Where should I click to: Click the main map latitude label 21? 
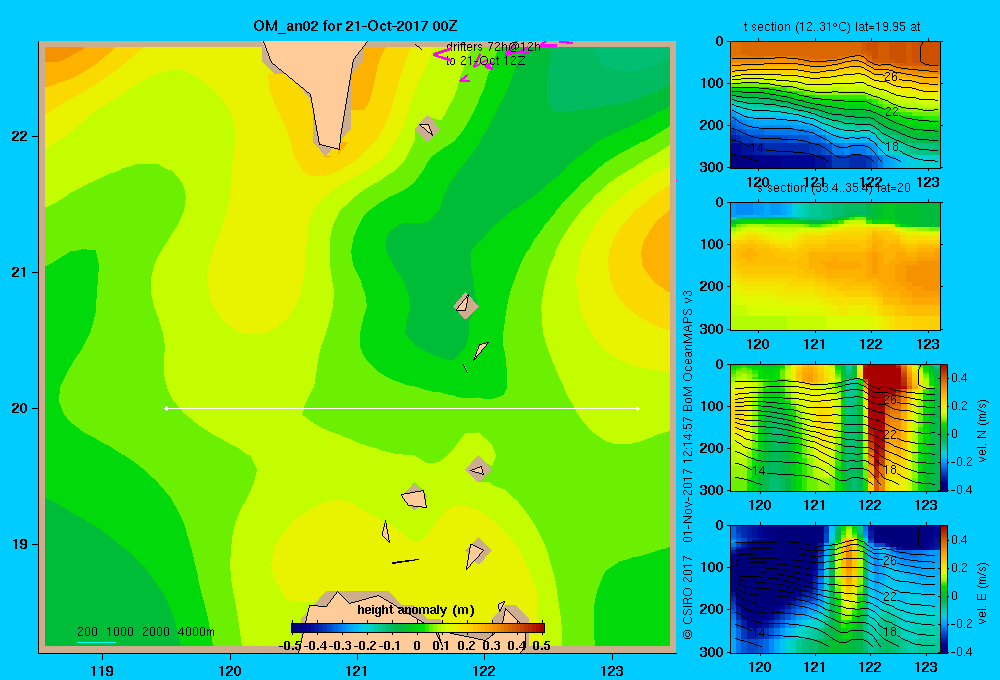pos(20,272)
